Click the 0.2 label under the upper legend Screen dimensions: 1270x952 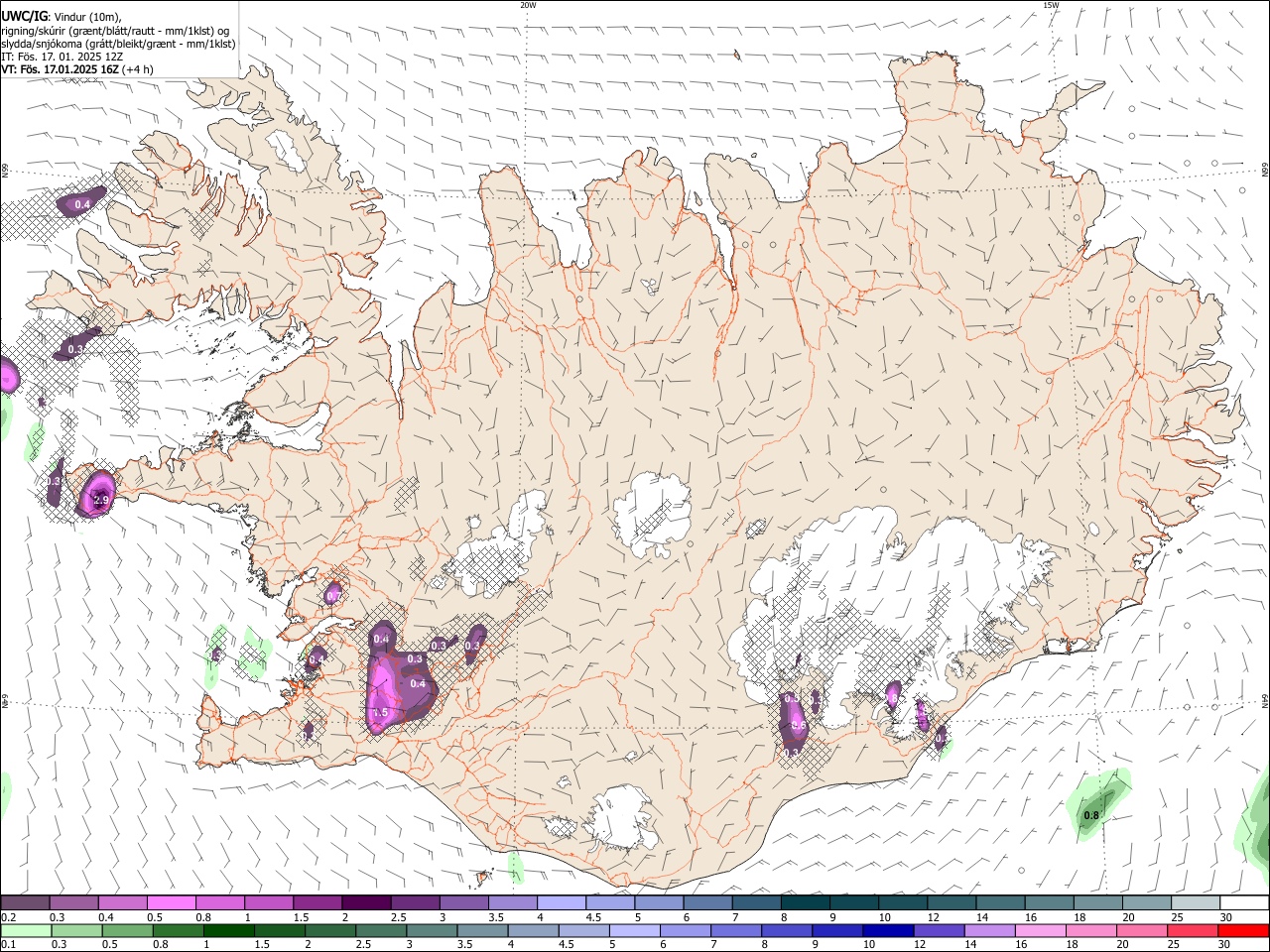point(9,917)
